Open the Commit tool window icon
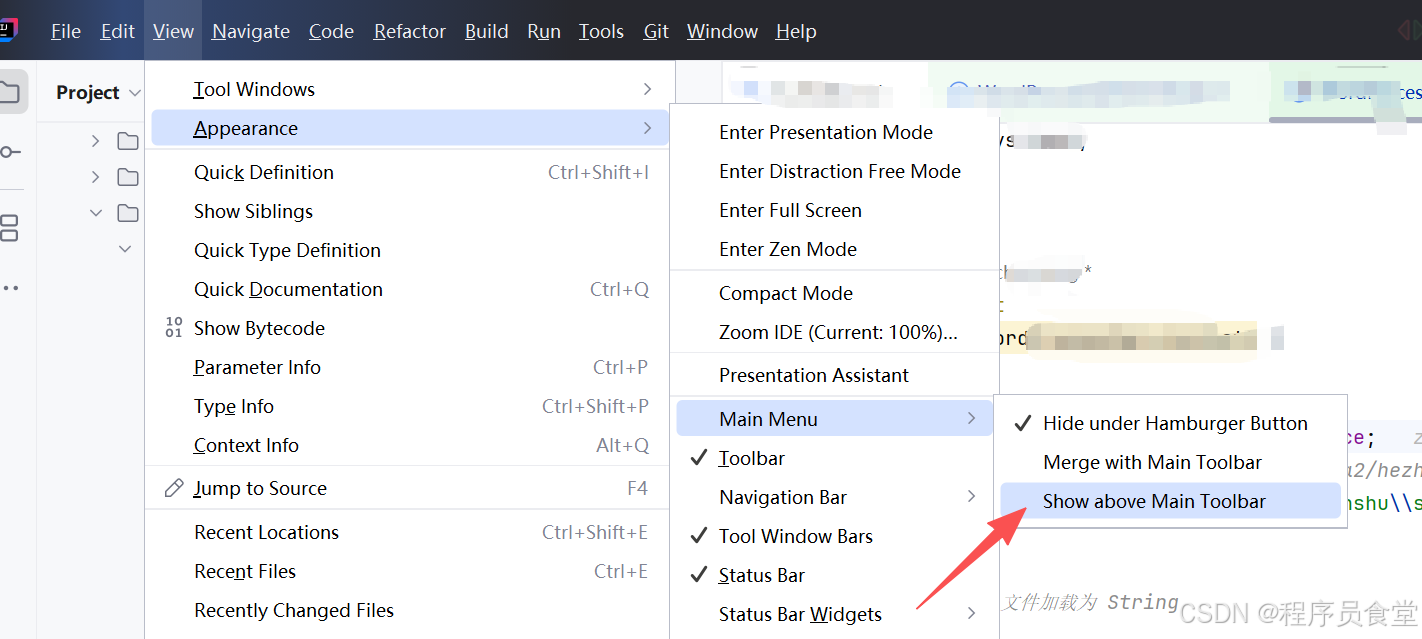This screenshot has height=639, width=1422. (x=10, y=152)
